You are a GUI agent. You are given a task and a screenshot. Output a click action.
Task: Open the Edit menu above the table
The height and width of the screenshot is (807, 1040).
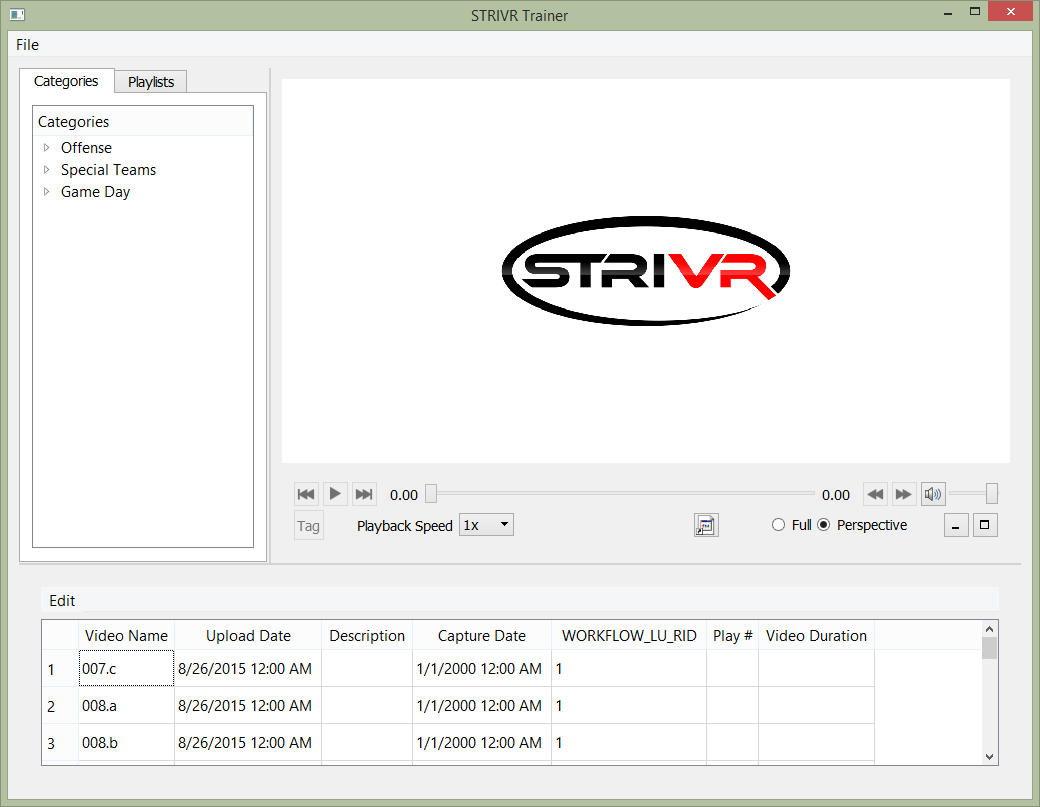(x=62, y=600)
